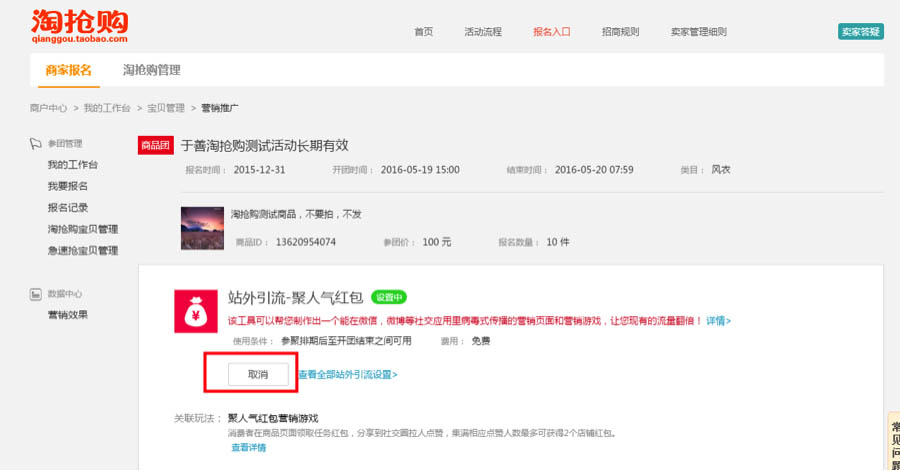Open 营销效果 in the sidebar

(68, 315)
